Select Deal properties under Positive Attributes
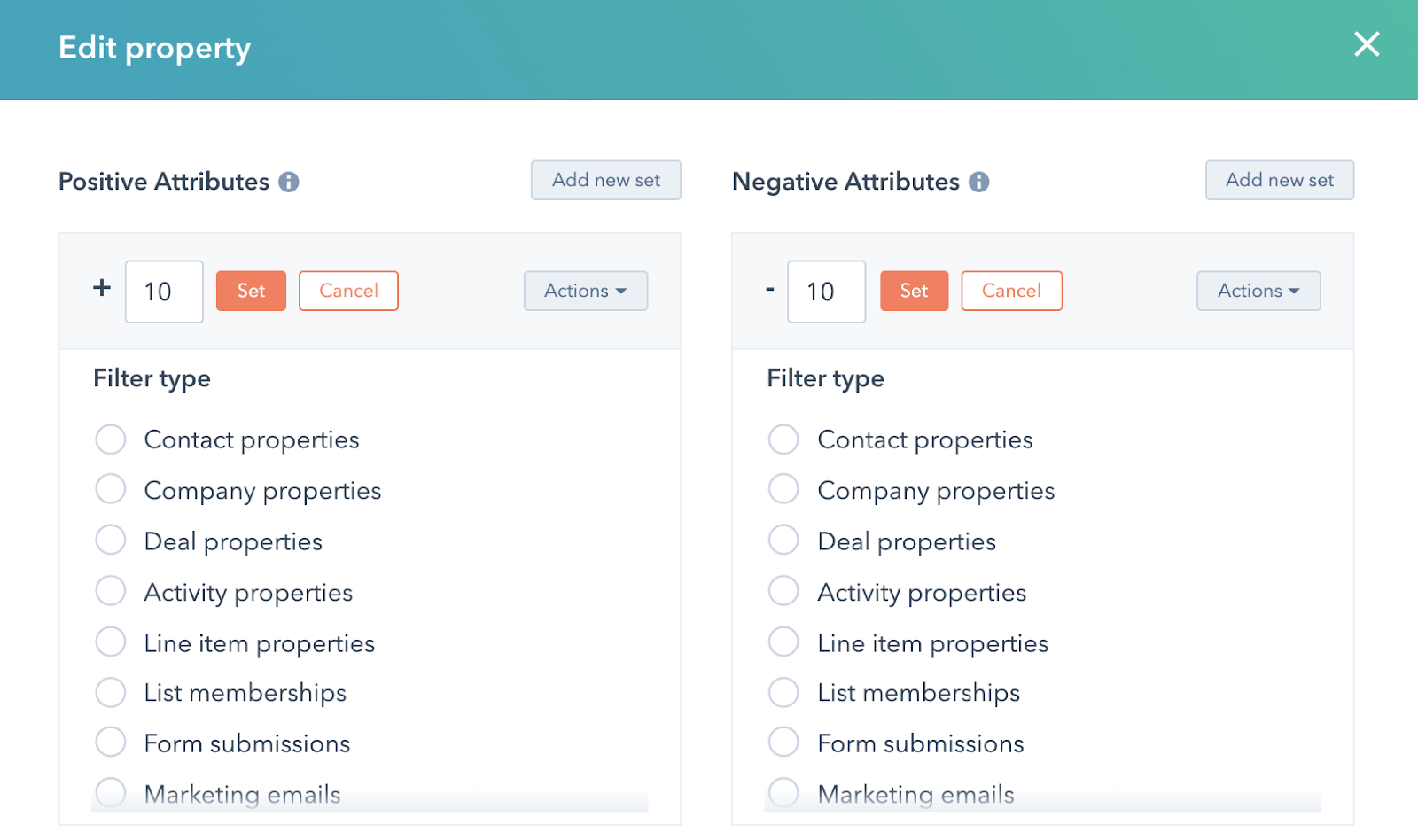Image resolution: width=1418 pixels, height=840 pixels. point(111,540)
